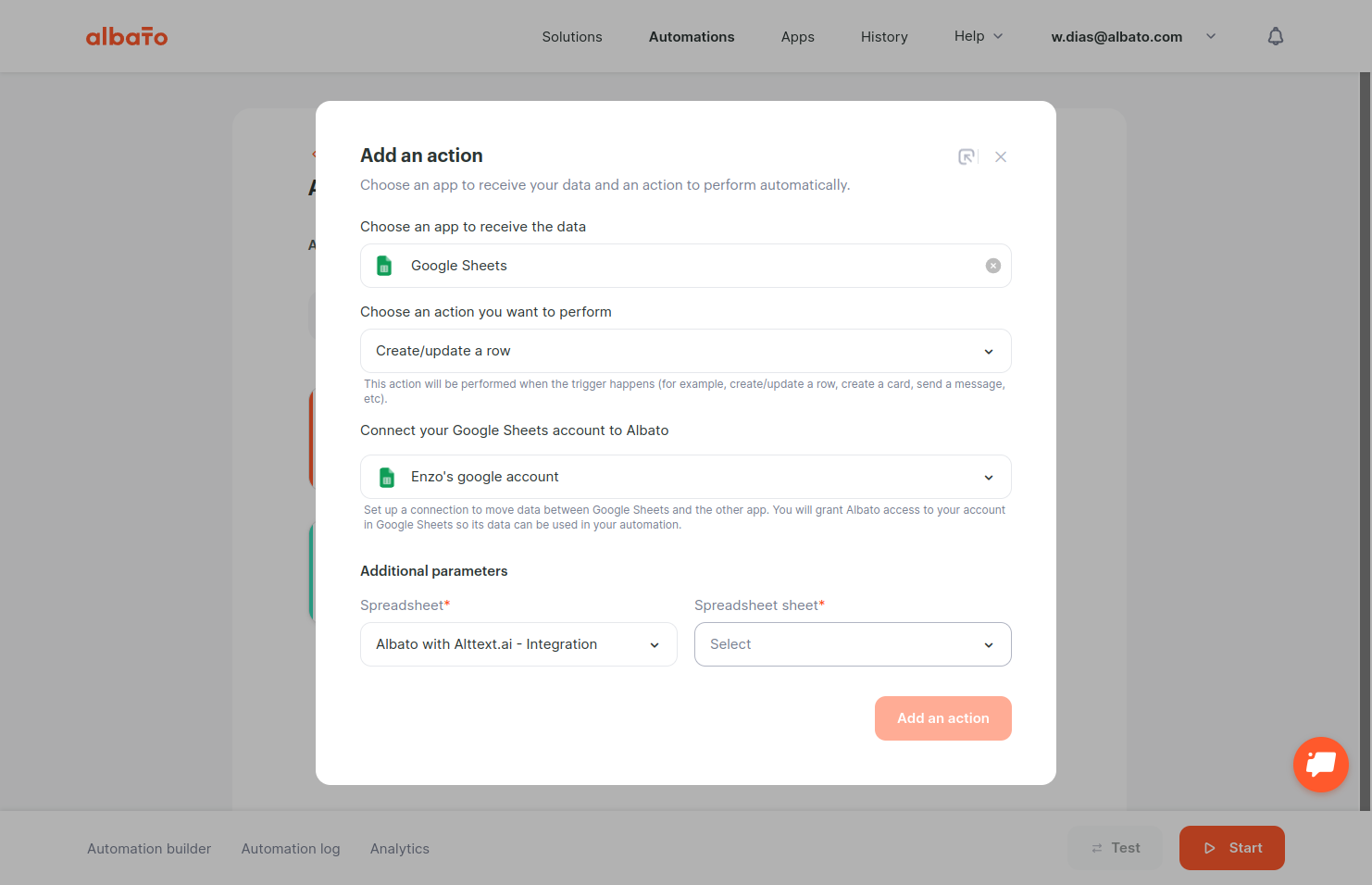Close the Add an action dialog
1372x885 pixels.
1001,156
